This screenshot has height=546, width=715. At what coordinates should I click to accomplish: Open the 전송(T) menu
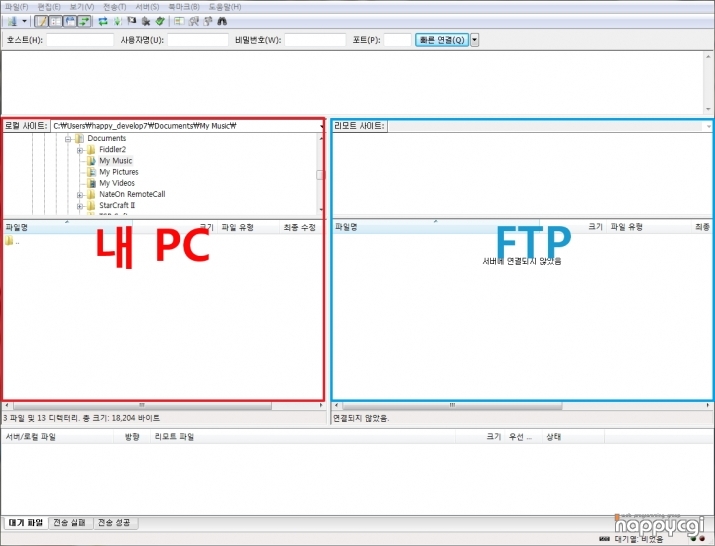[114, 7]
